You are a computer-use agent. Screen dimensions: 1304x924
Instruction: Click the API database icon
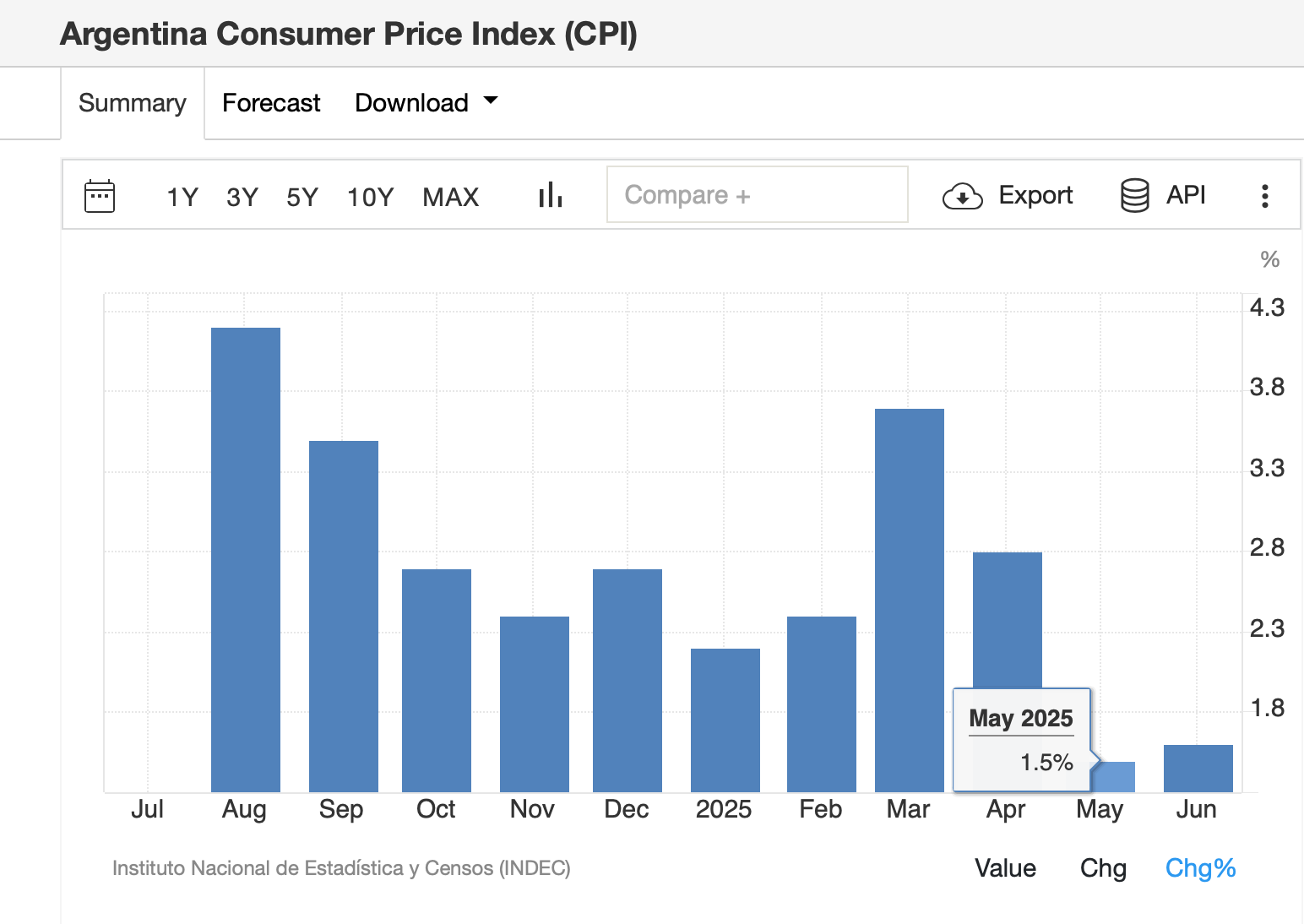[x=1134, y=195]
